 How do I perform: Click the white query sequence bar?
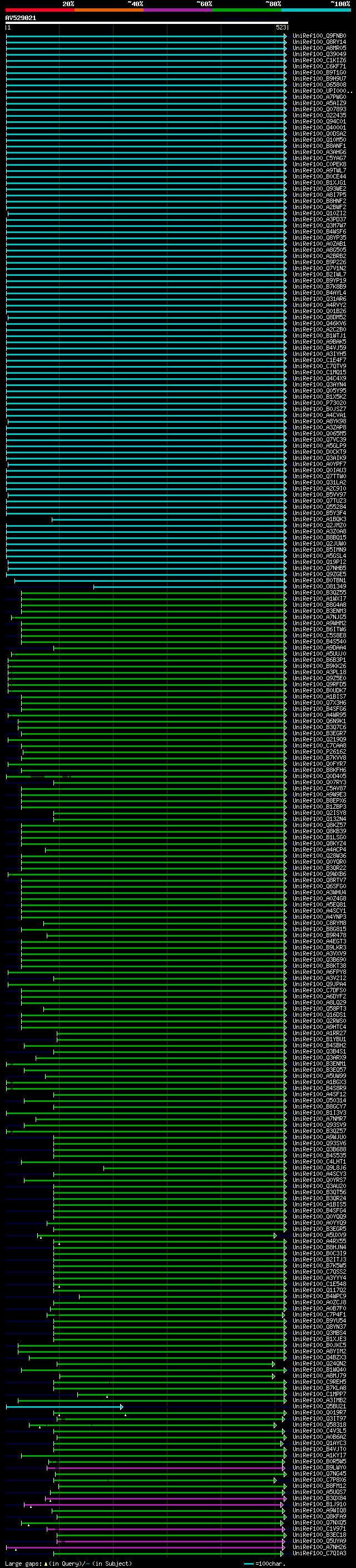click(147, 23)
